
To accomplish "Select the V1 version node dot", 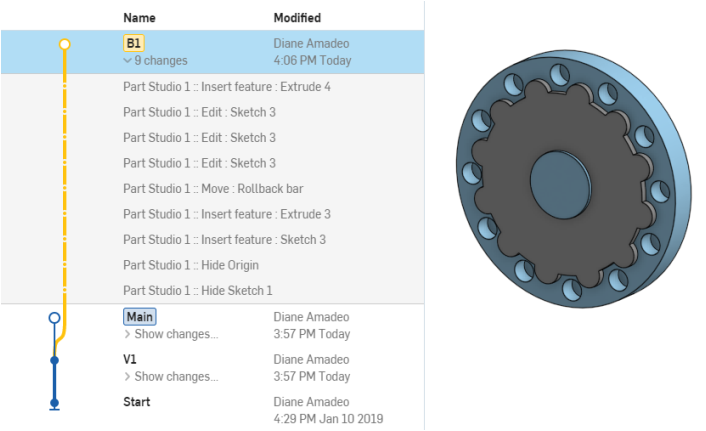I will pyautogui.click(x=54, y=360).
